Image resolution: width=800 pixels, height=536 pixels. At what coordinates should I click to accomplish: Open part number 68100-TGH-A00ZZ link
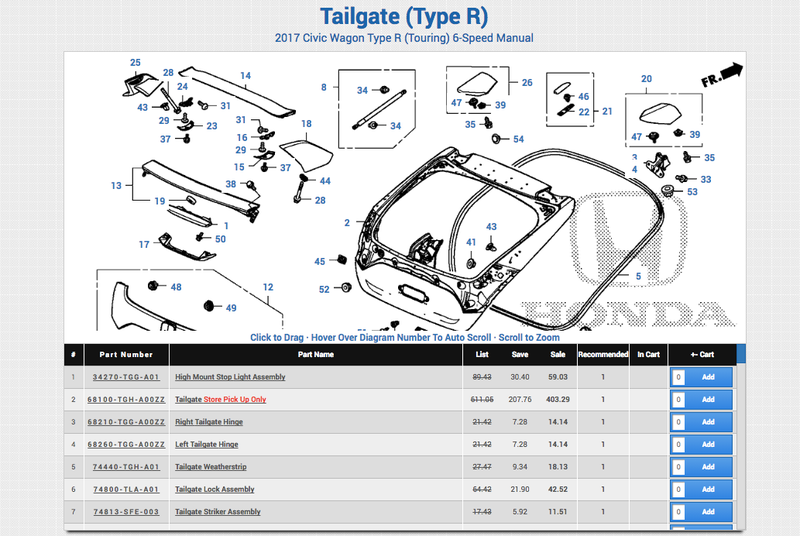pos(126,399)
